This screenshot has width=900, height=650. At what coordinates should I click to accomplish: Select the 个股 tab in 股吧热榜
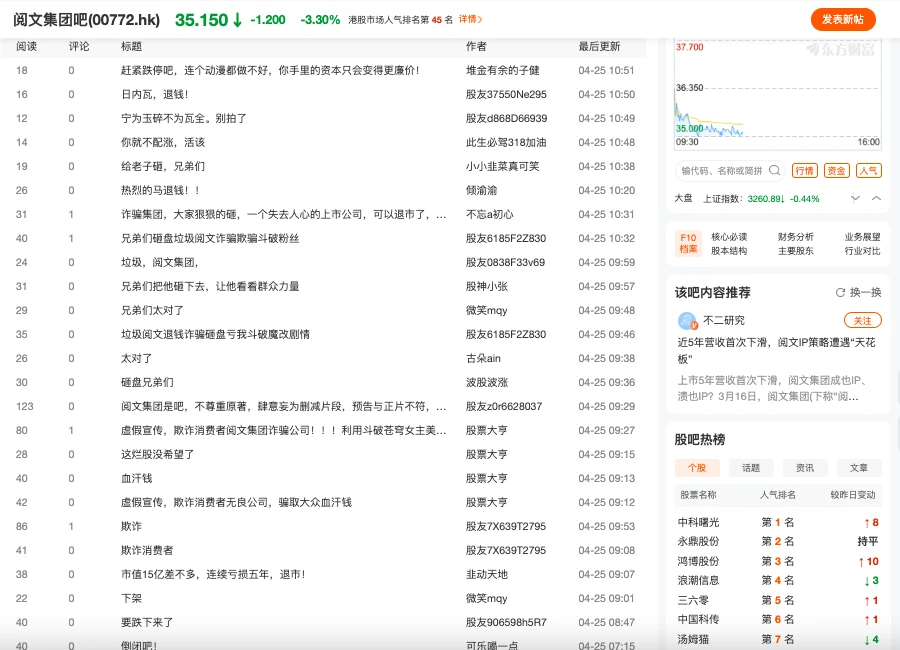(697, 468)
